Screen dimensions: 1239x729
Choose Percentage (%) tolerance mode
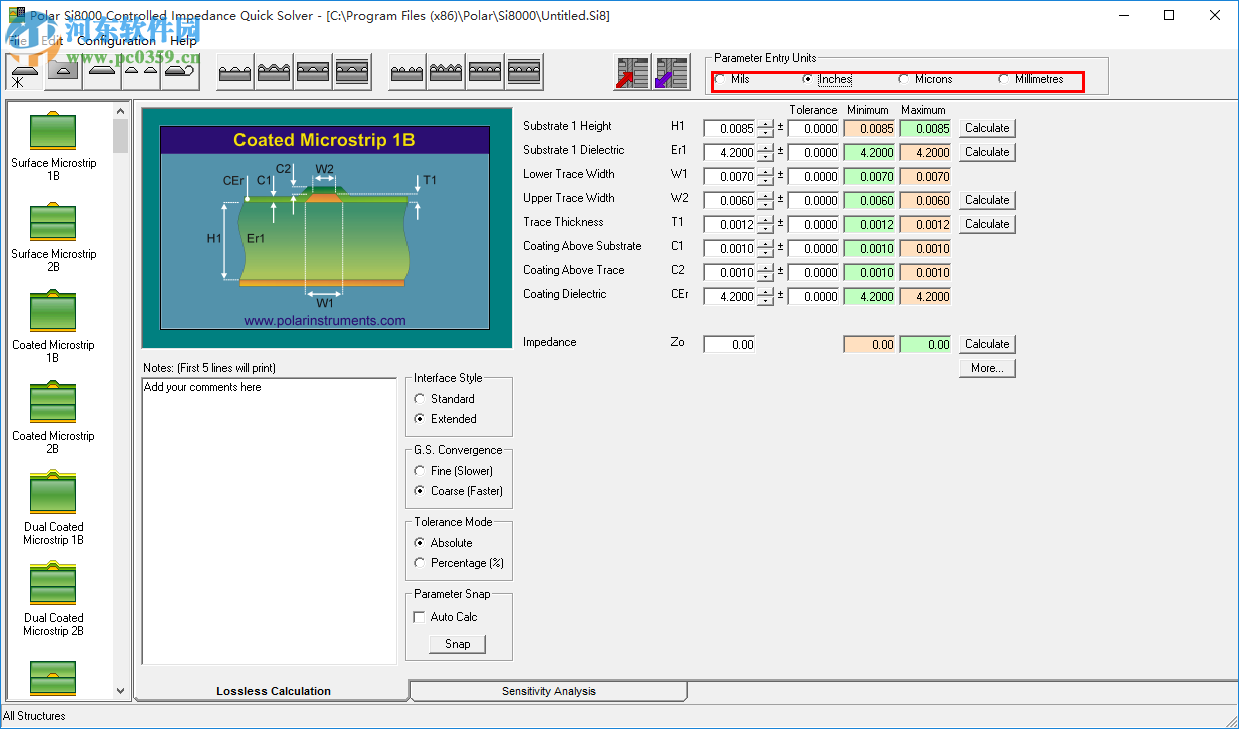pos(420,563)
